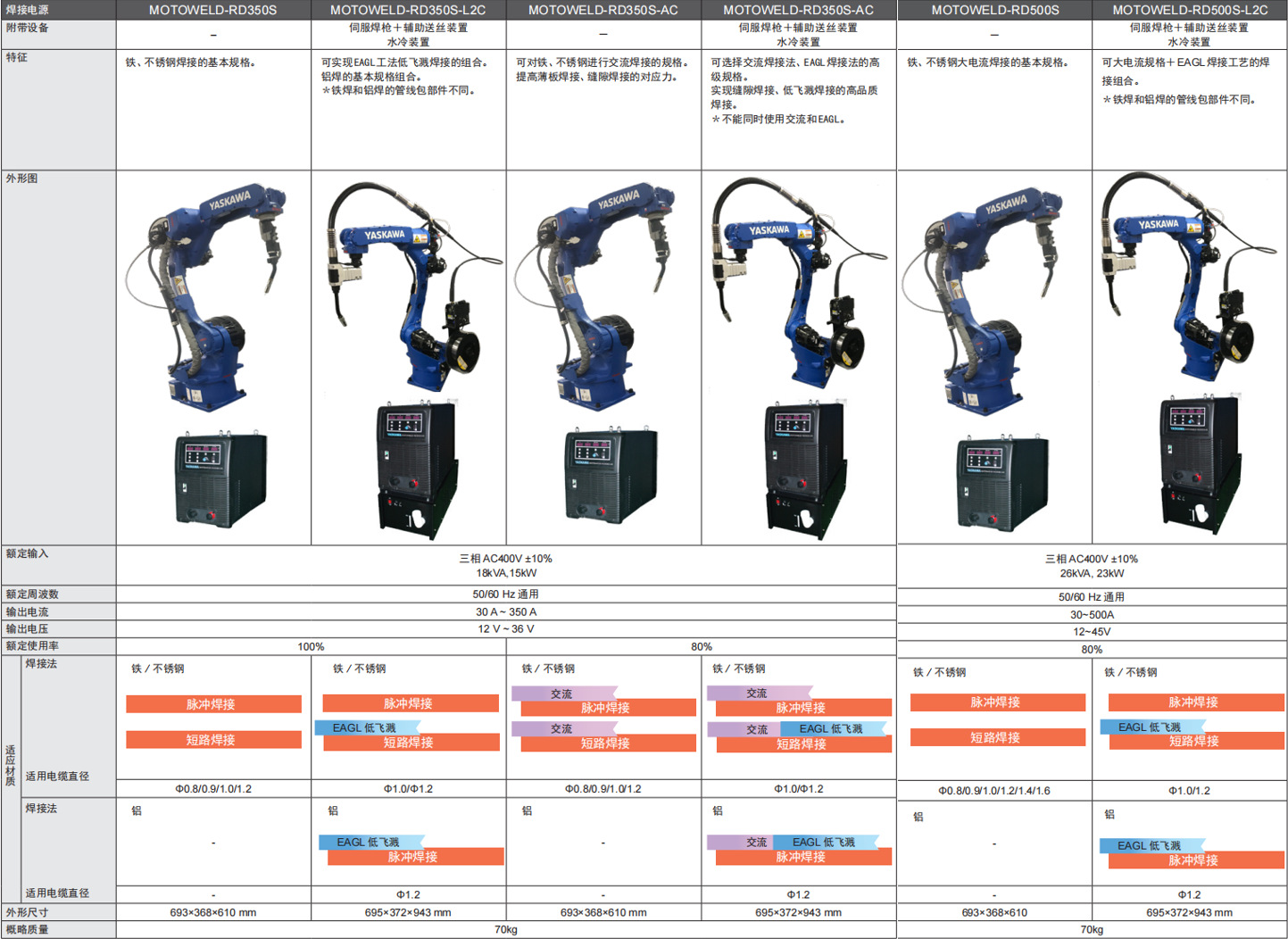Click the orange 脉冲焊接 bar under MOTOWELD-RD500S
Image resolution: width=1288 pixels, height=939 pixels.
coord(998,702)
